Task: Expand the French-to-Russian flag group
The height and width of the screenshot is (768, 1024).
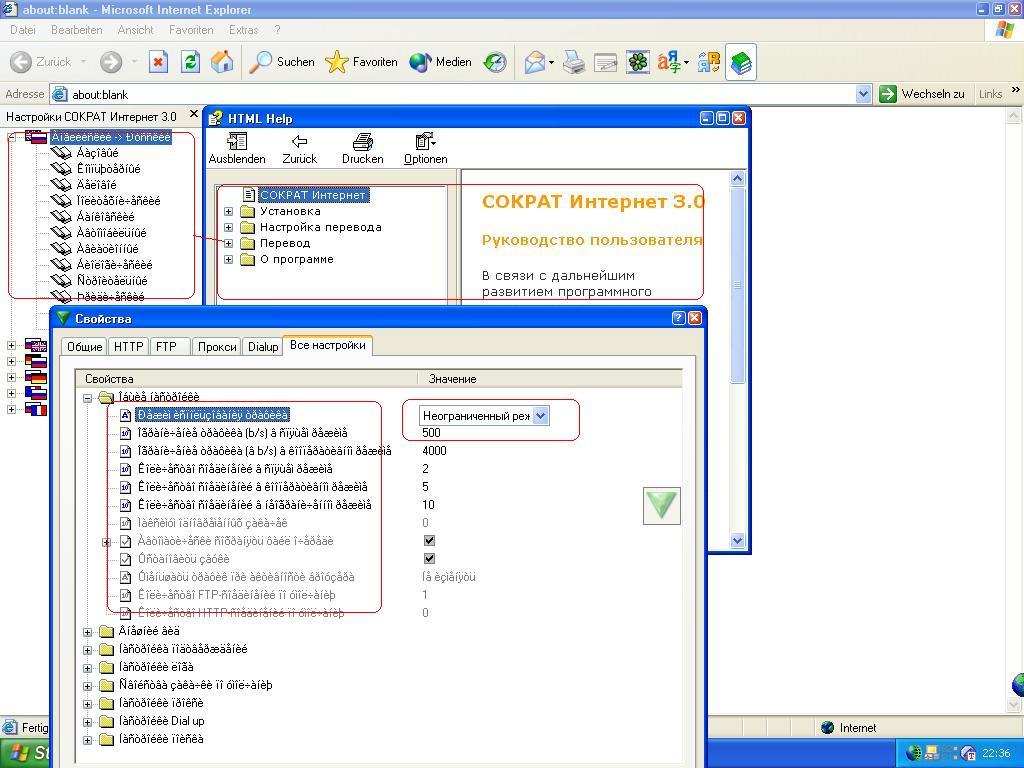Action: pos(11,393)
